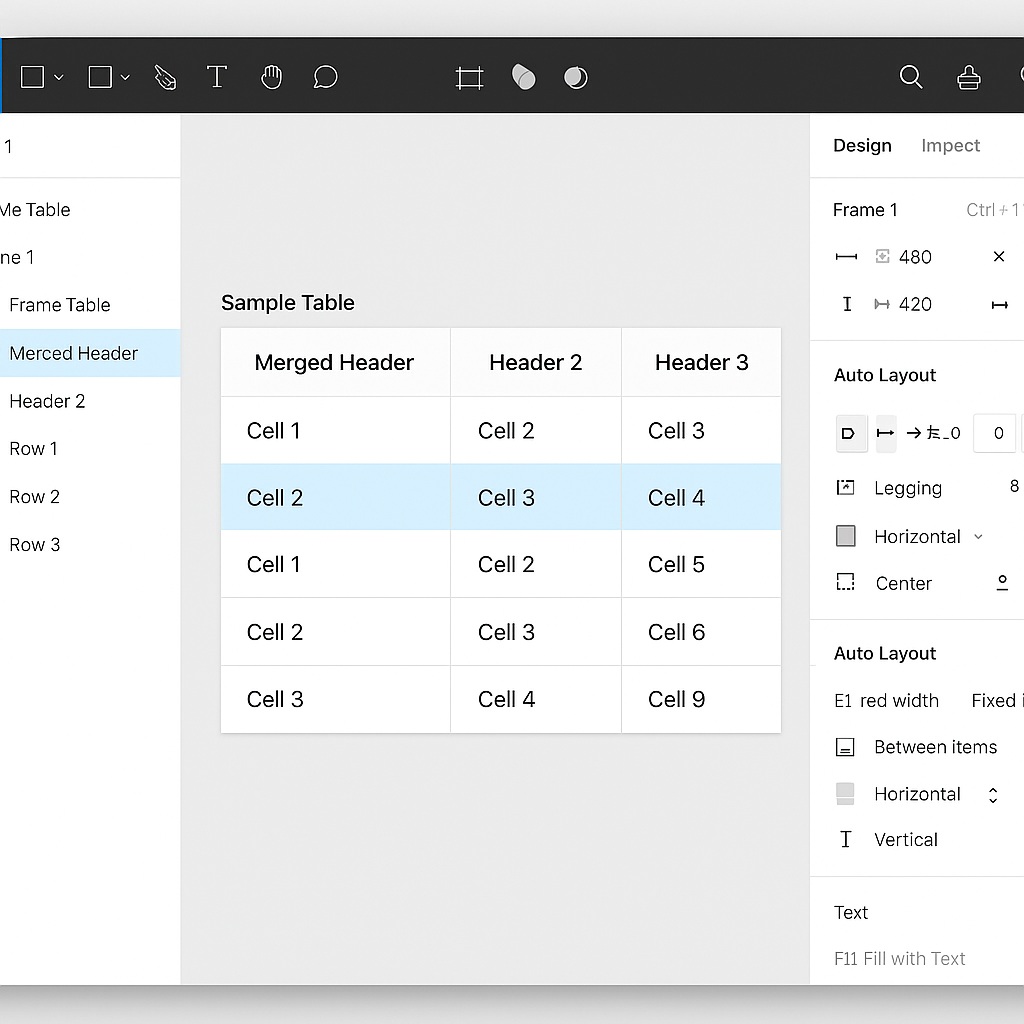This screenshot has height=1024, width=1024.
Task: Click the contrast circle icon in toolbar
Action: [x=576, y=76]
